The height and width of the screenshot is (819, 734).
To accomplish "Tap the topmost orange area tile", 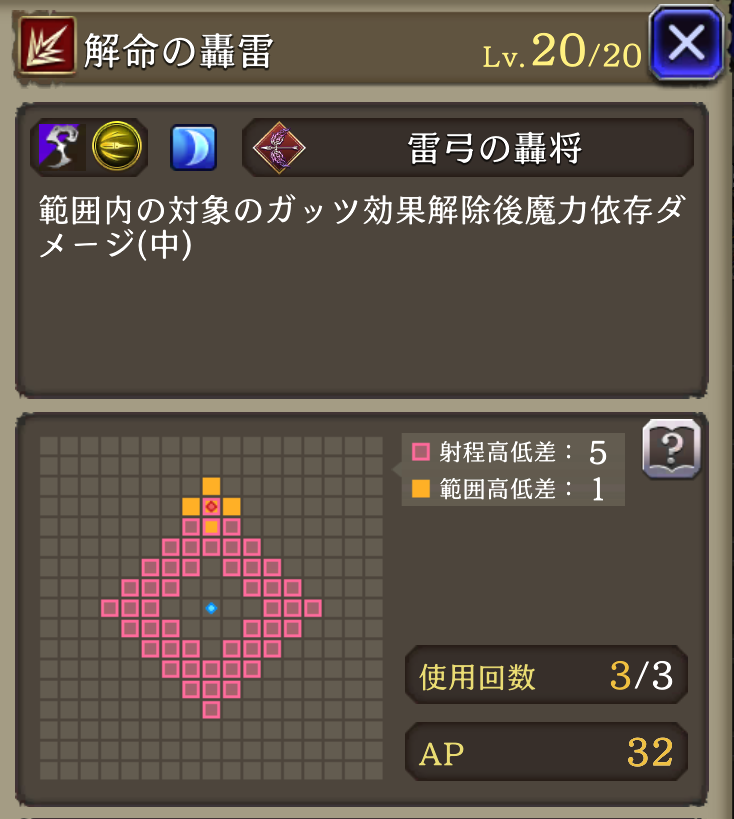I will (x=211, y=486).
